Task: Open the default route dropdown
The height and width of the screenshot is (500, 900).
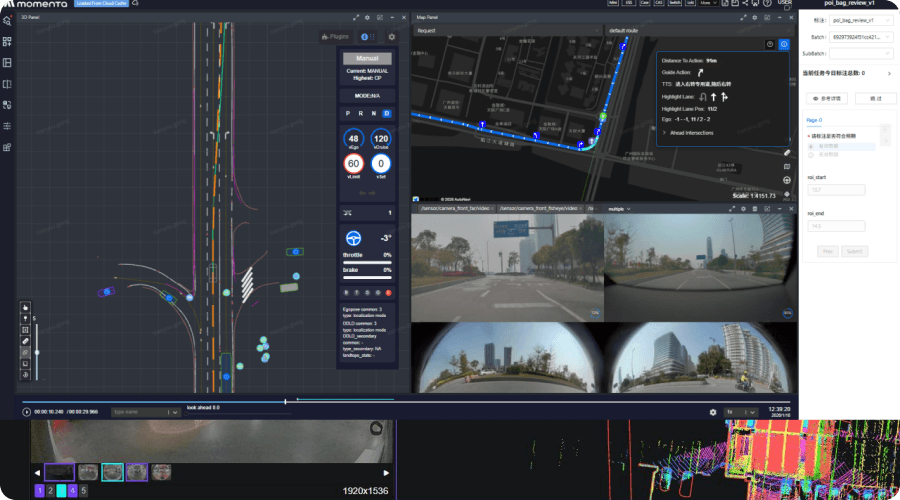Action: click(700, 30)
